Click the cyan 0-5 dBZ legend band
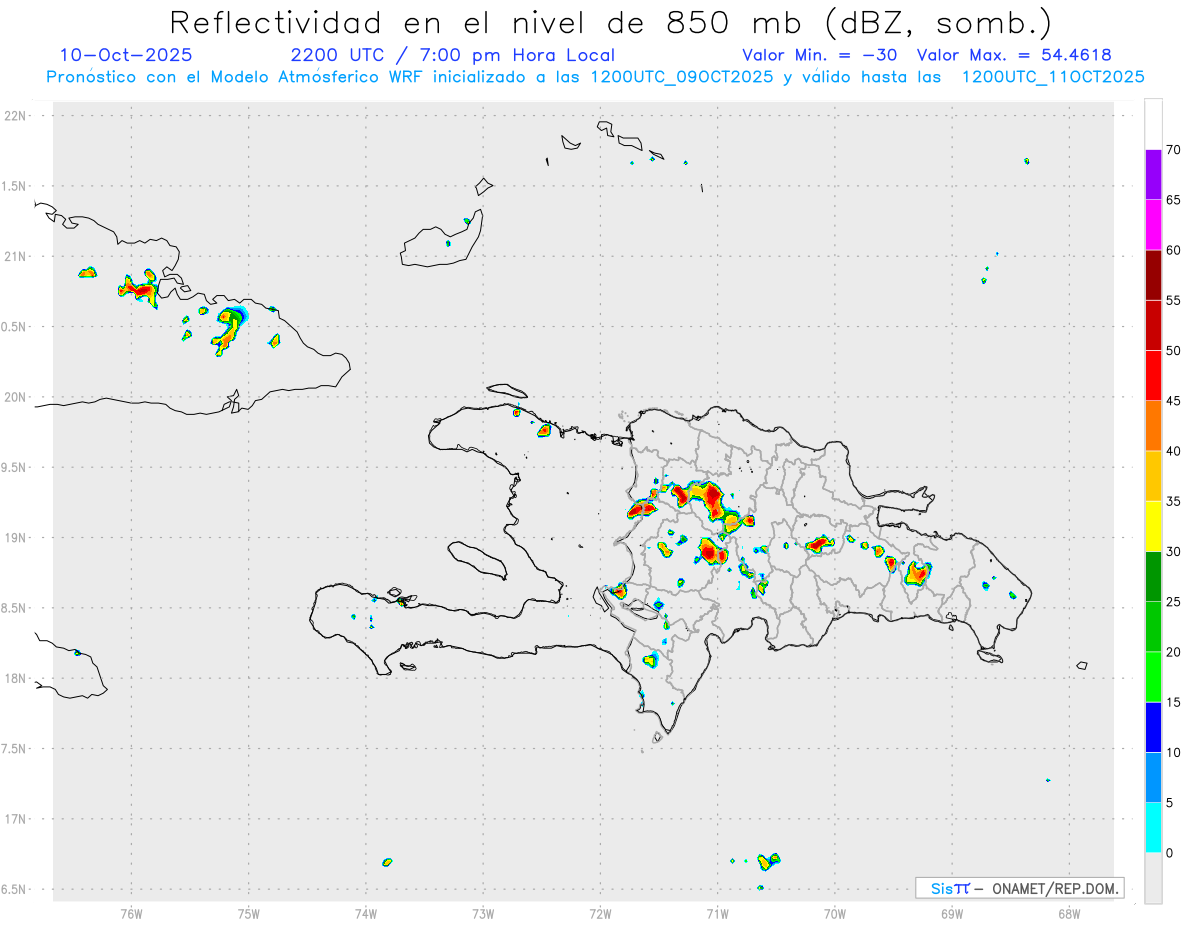1200x927 pixels. coord(1153,828)
